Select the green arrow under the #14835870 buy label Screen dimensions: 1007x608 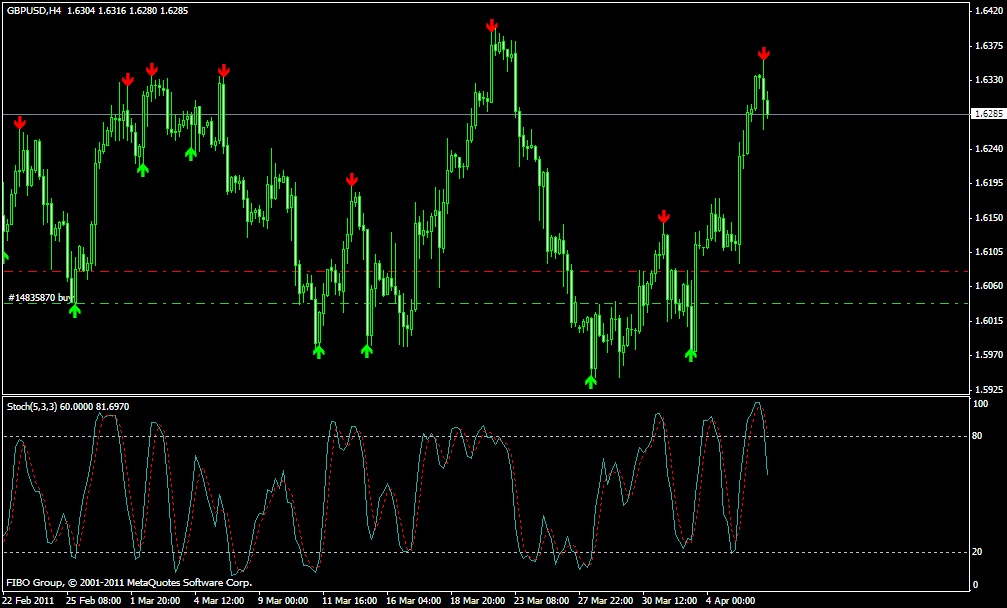pyautogui.click(x=74, y=311)
